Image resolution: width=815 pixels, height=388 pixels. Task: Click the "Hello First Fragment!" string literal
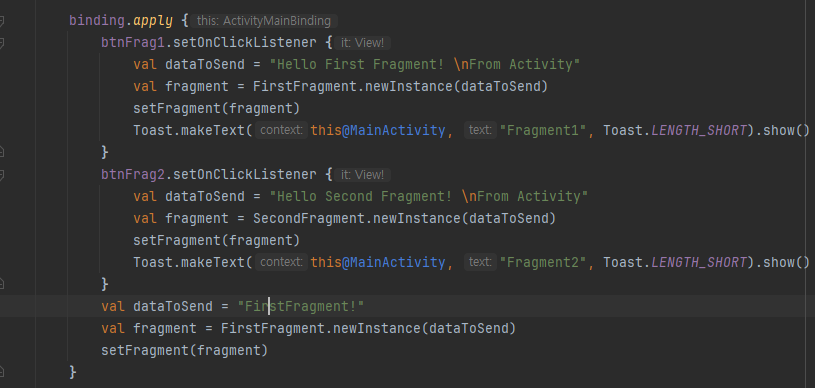pyautogui.click(x=424, y=64)
